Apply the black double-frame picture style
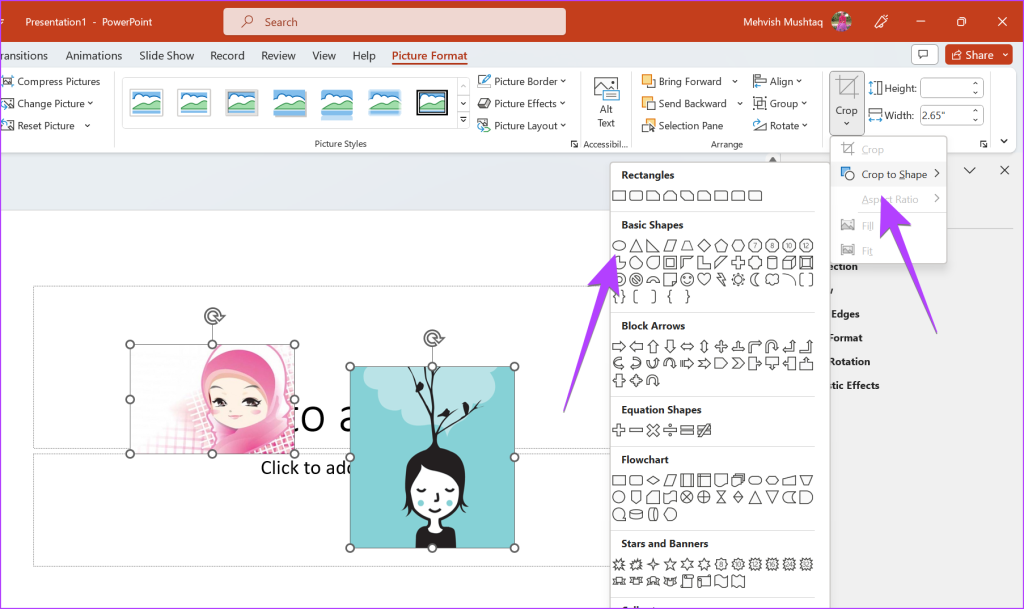Image resolution: width=1024 pixels, height=609 pixels. (432, 102)
